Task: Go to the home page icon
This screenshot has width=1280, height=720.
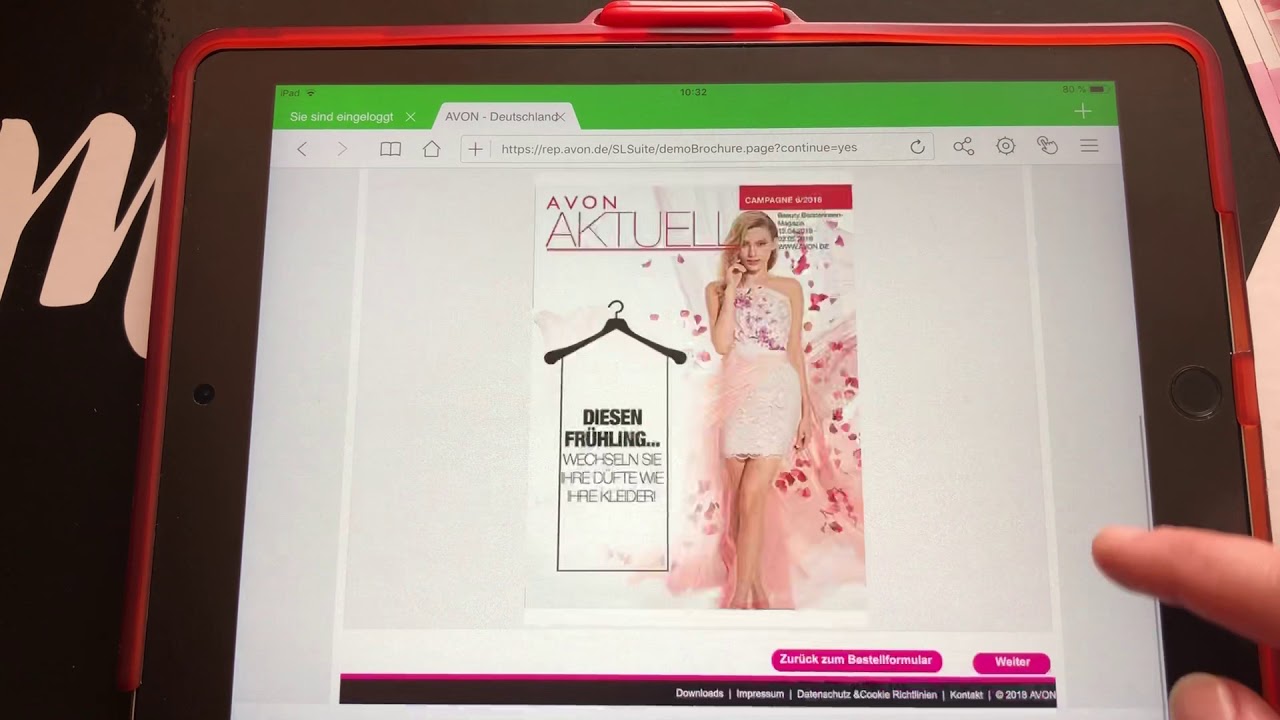Action: click(x=431, y=149)
